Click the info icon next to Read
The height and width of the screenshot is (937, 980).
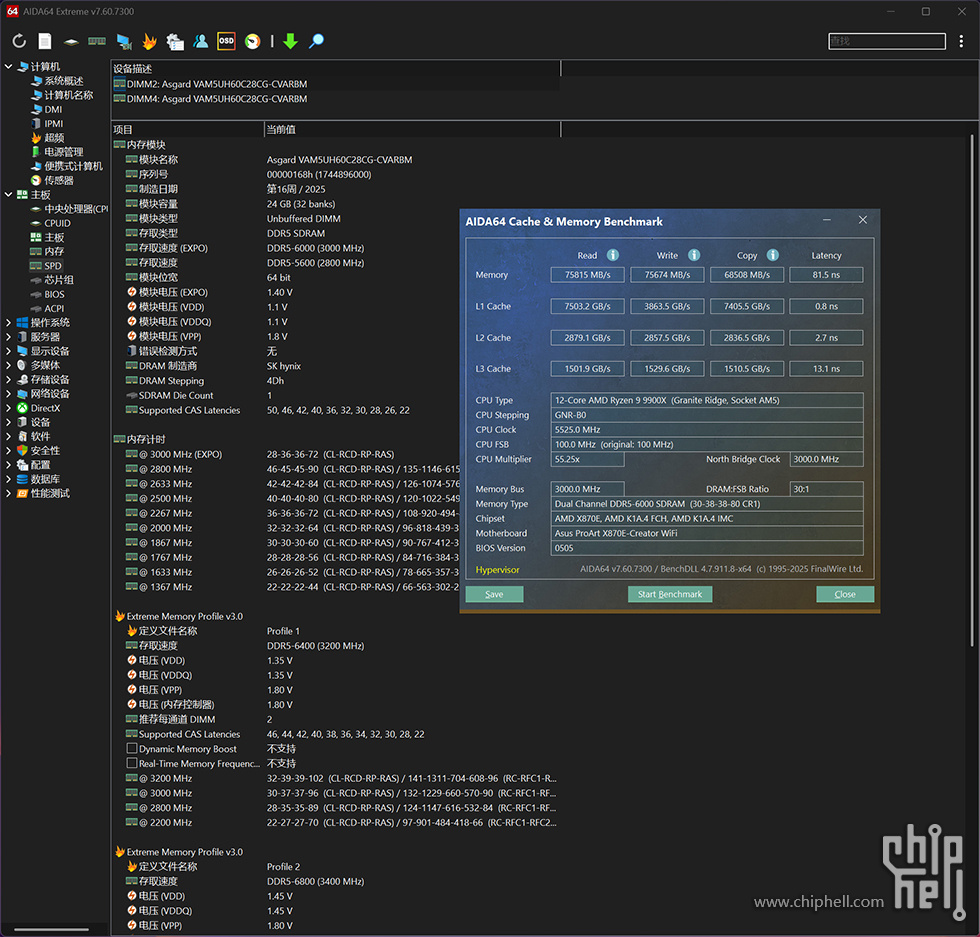point(613,255)
